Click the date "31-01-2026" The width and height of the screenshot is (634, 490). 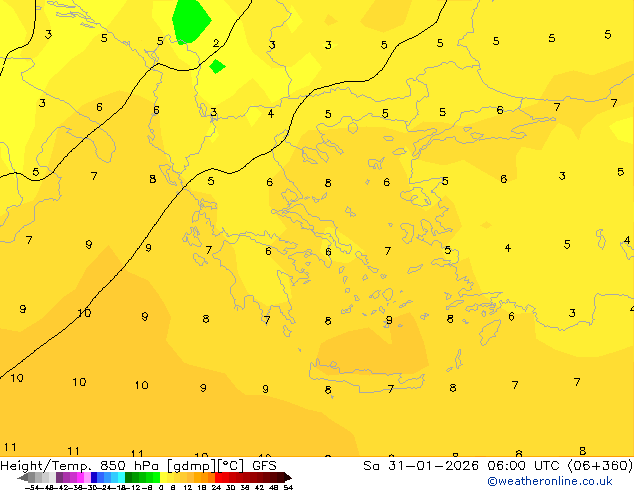[x=433, y=466]
